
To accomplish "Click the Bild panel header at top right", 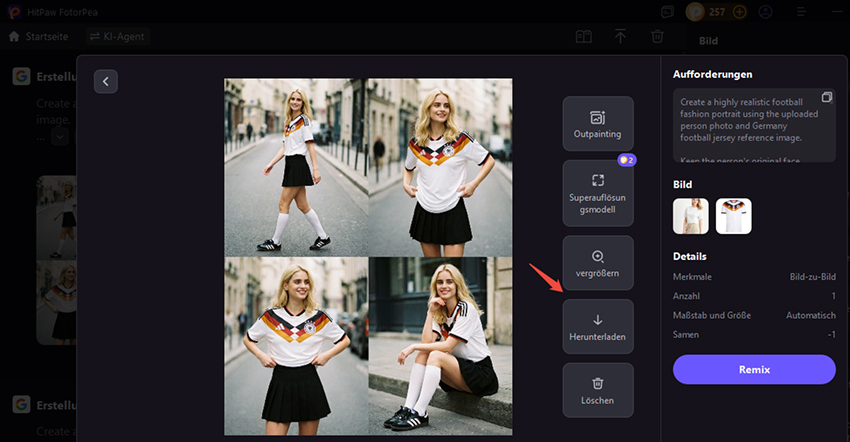I will (x=708, y=41).
